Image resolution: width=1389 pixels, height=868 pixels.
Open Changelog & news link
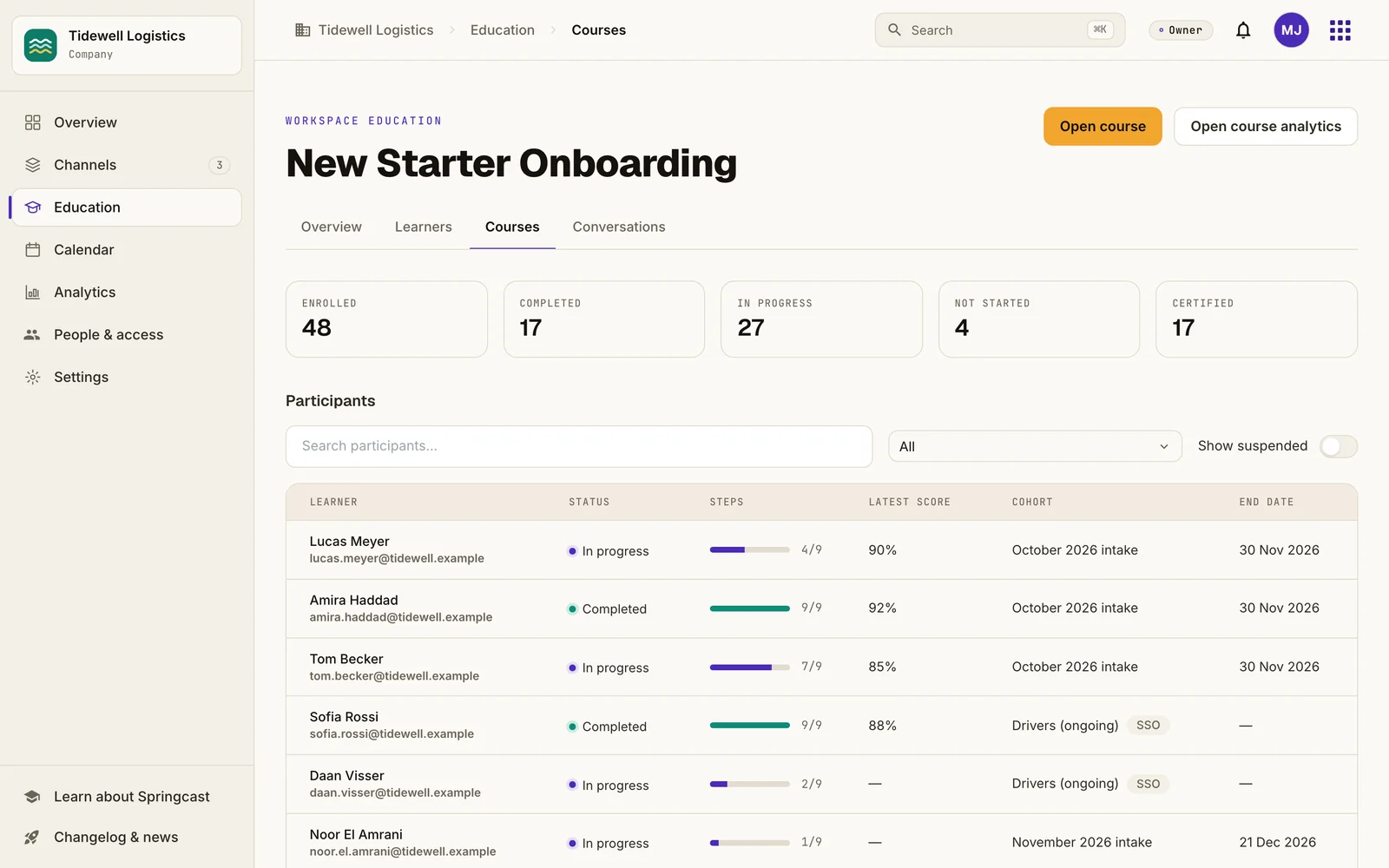127,838
